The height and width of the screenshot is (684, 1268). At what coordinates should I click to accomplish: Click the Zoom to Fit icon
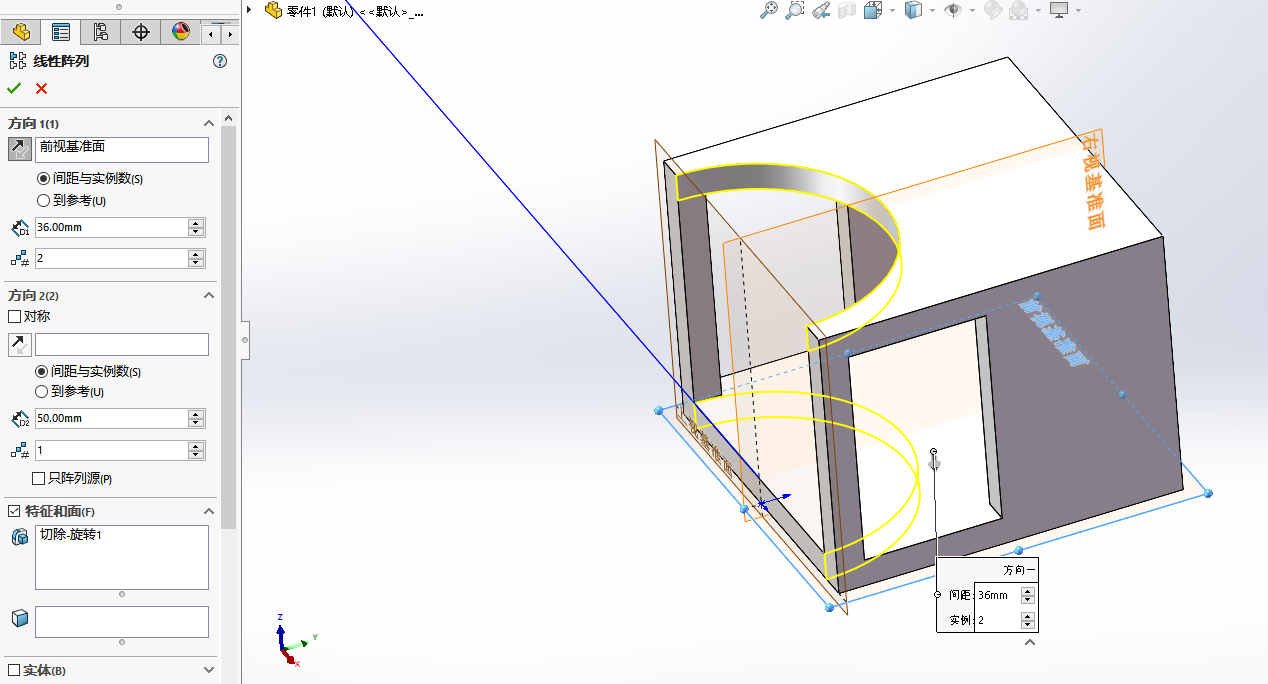point(768,10)
